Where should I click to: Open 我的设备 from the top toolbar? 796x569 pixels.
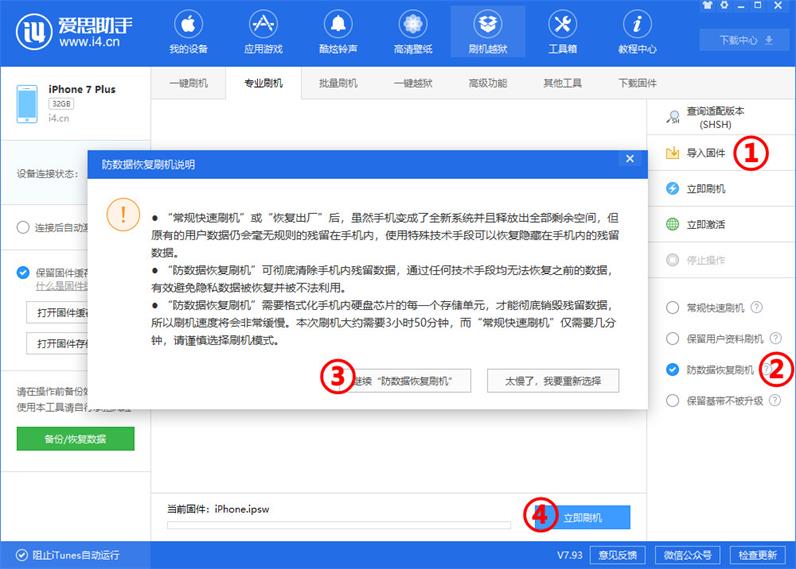pyautogui.click(x=188, y=32)
